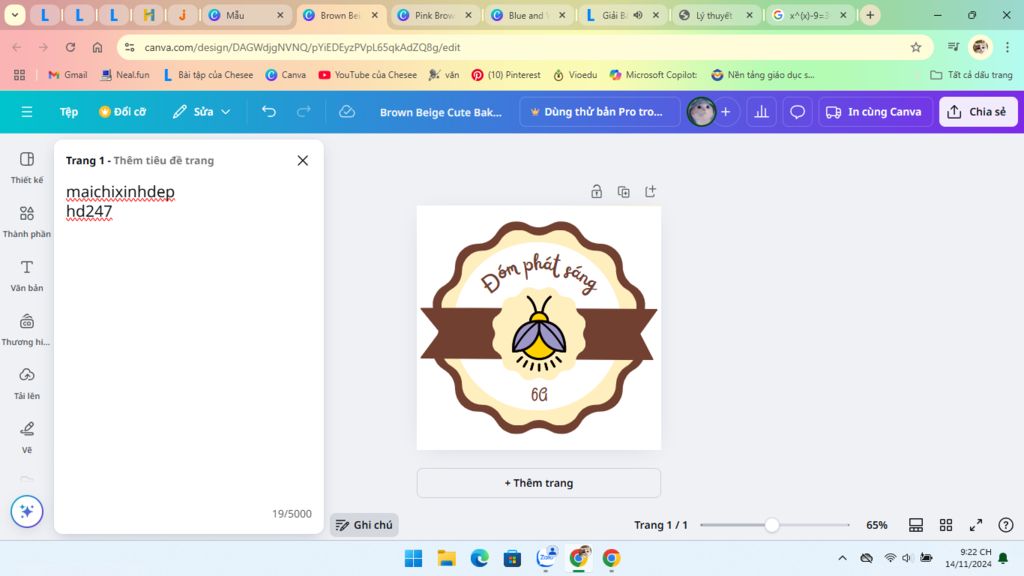The width and height of the screenshot is (1024, 576).
Task: Check the cloud save status icon
Action: pos(347,112)
